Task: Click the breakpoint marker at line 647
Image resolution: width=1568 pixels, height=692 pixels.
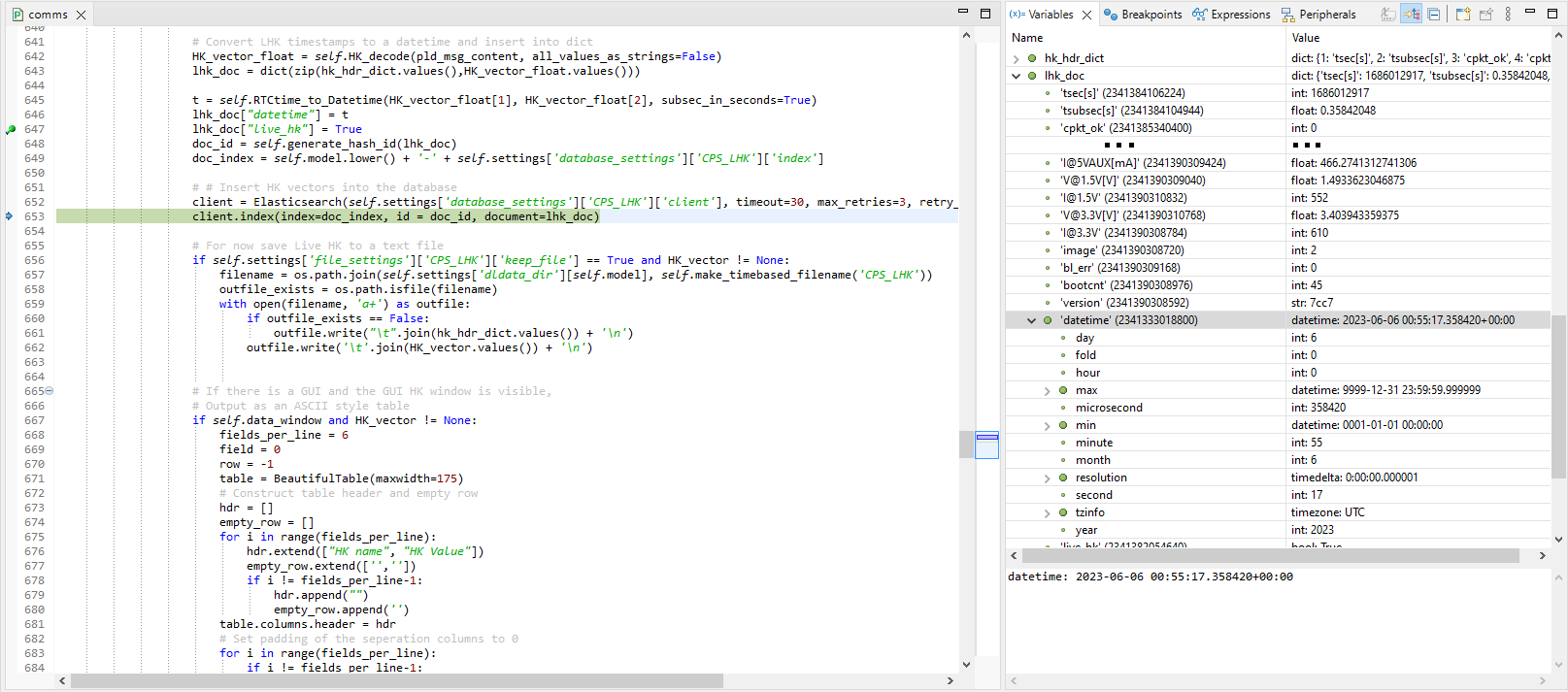Action: tap(10, 129)
